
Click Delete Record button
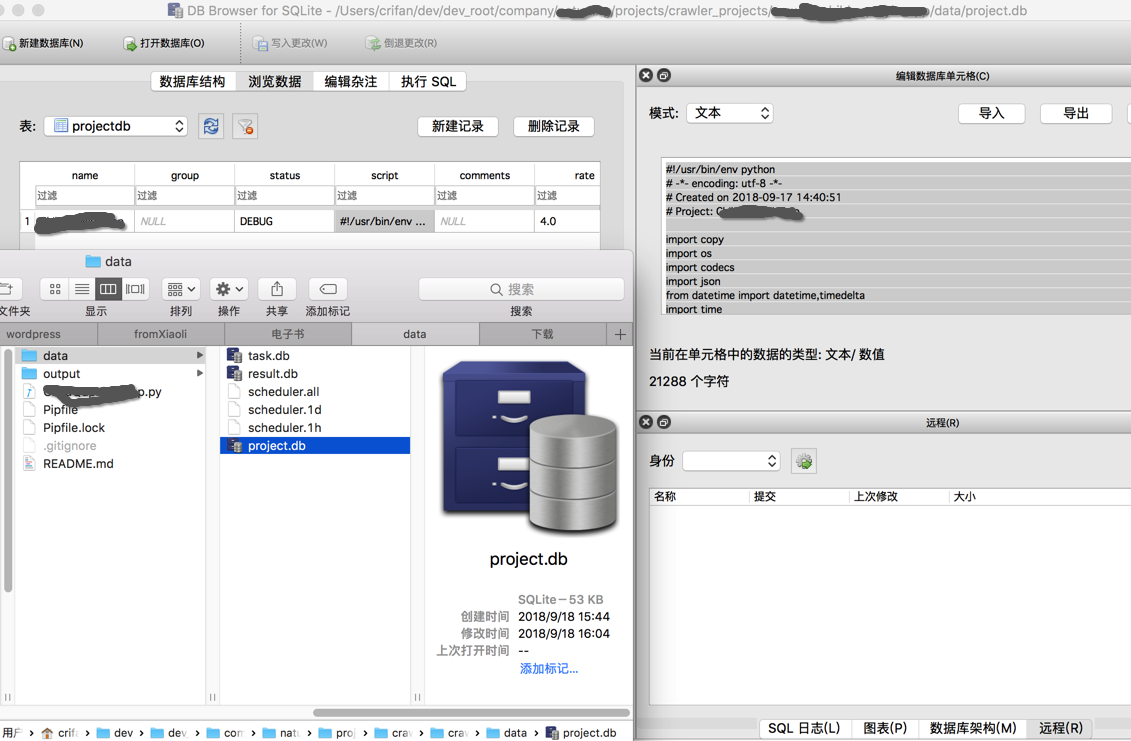coord(553,126)
